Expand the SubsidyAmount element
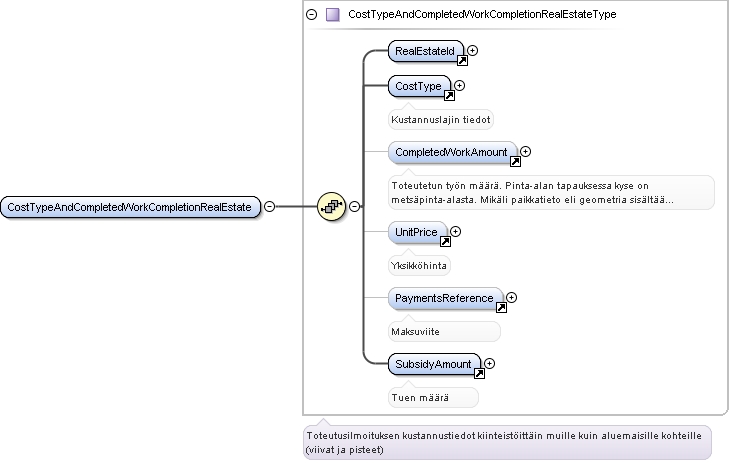The height and width of the screenshot is (463, 730). [489, 363]
